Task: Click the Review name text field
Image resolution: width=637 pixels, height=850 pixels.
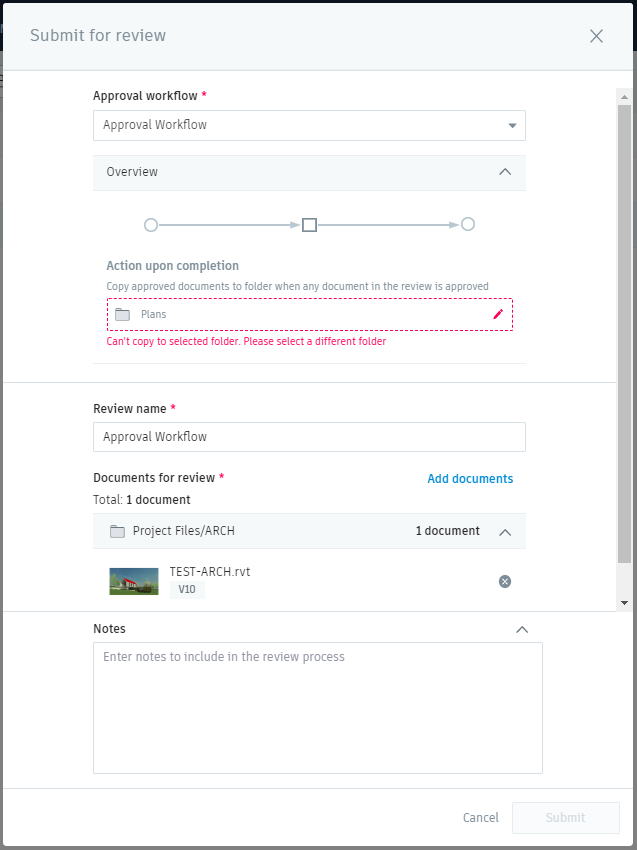Action: [x=309, y=437]
